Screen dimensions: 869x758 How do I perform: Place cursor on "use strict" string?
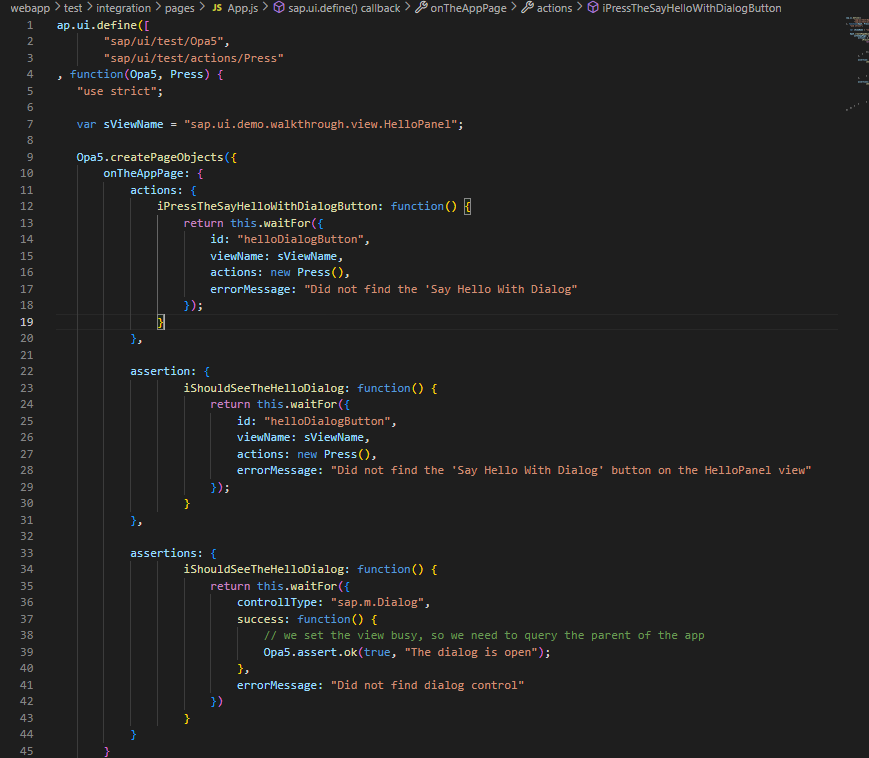pos(116,91)
